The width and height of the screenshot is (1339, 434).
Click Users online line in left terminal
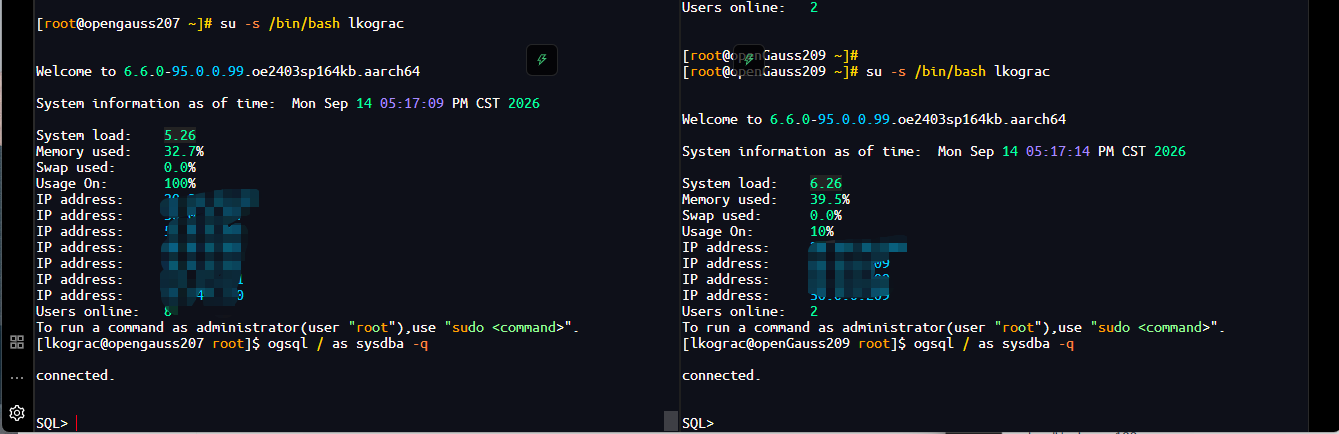(x=104, y=311)
